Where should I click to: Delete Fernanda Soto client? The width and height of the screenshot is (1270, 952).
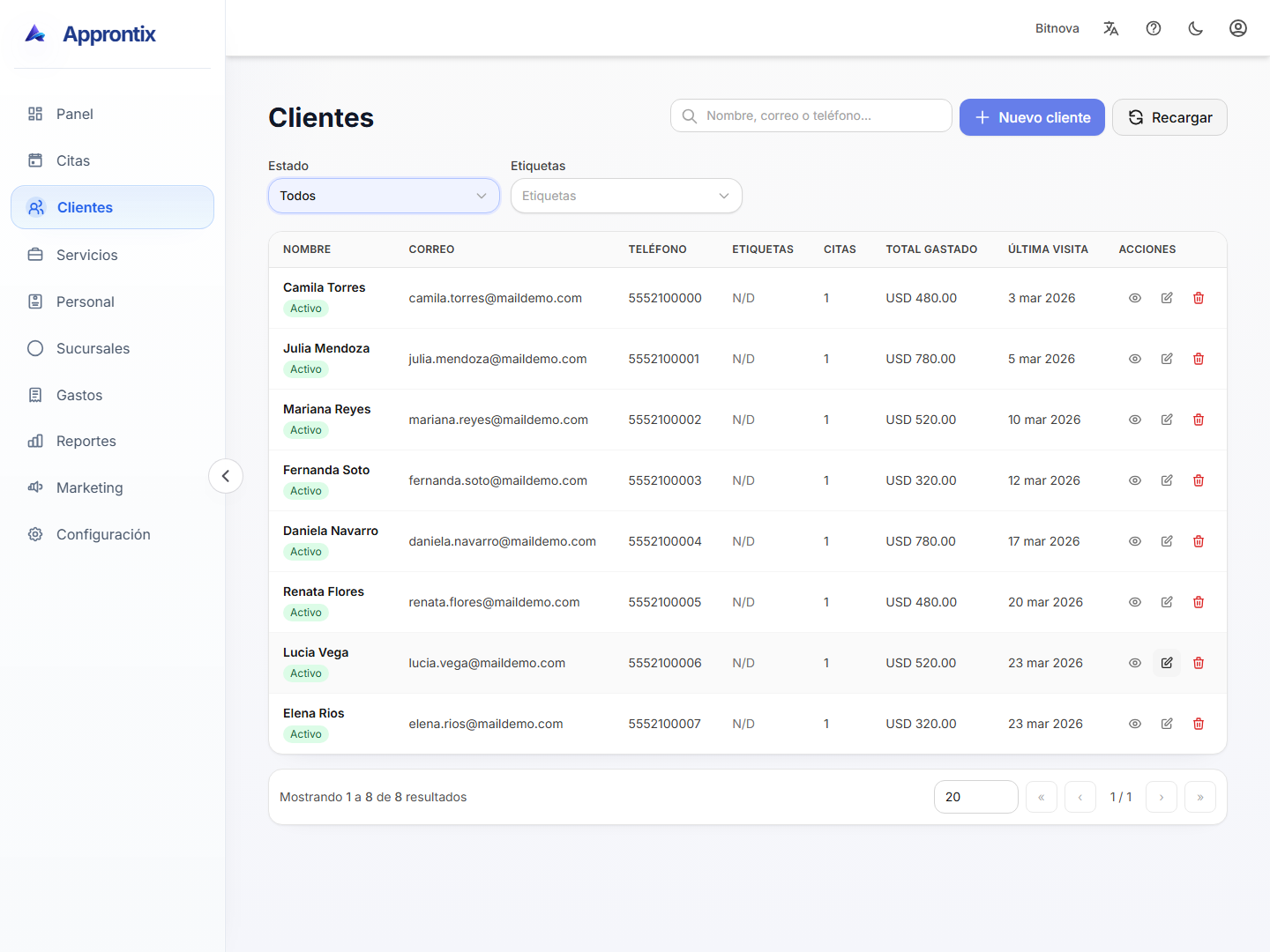[x=1199, y=480]
